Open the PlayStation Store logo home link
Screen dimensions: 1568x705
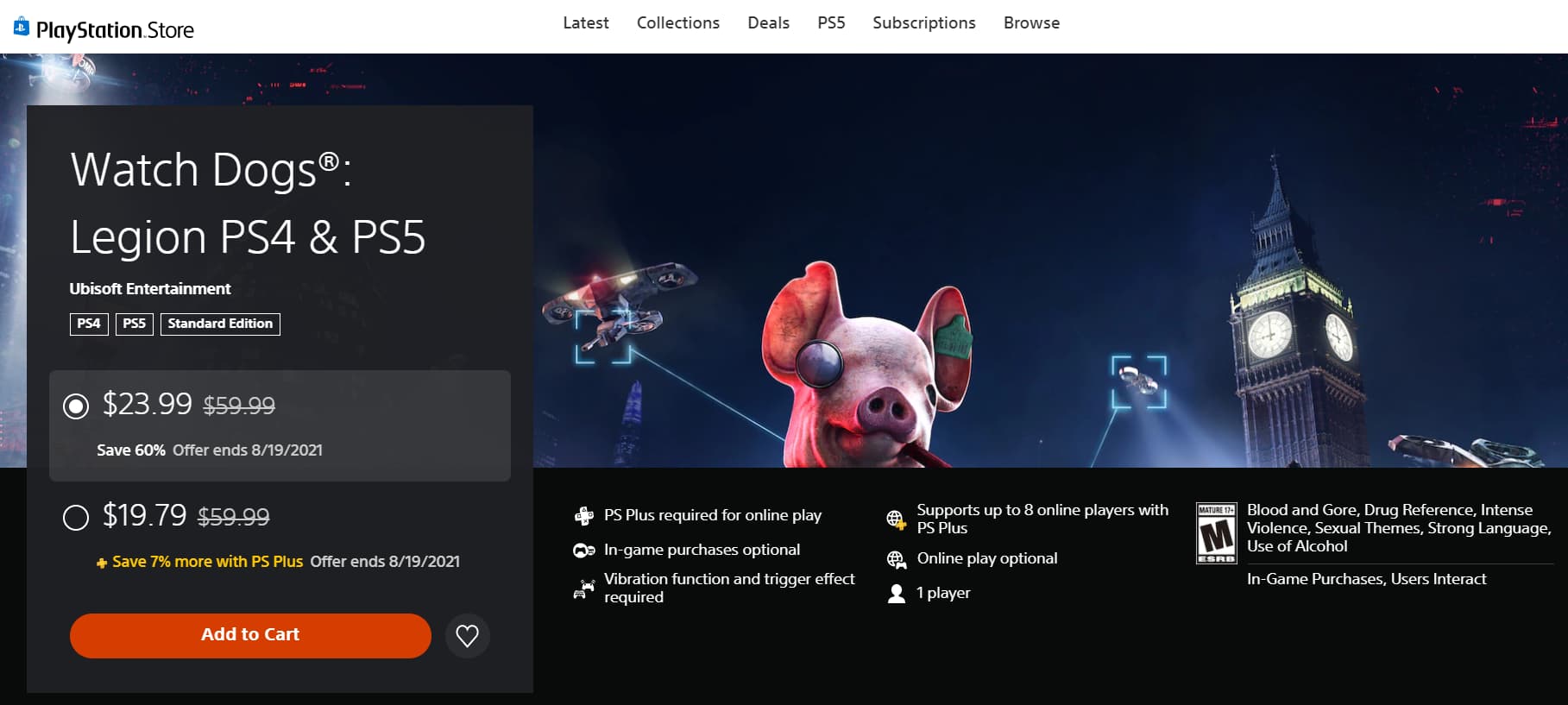tap(104, 29)
